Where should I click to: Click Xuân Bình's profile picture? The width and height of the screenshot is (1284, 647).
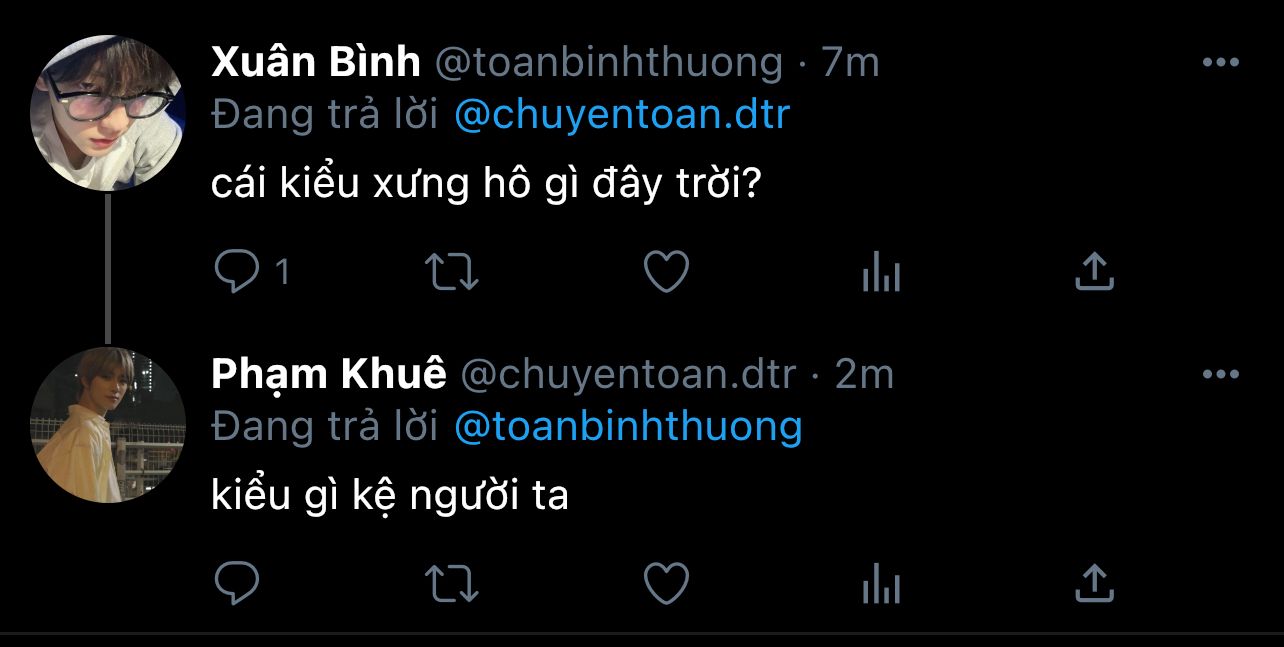coord(108,113)
